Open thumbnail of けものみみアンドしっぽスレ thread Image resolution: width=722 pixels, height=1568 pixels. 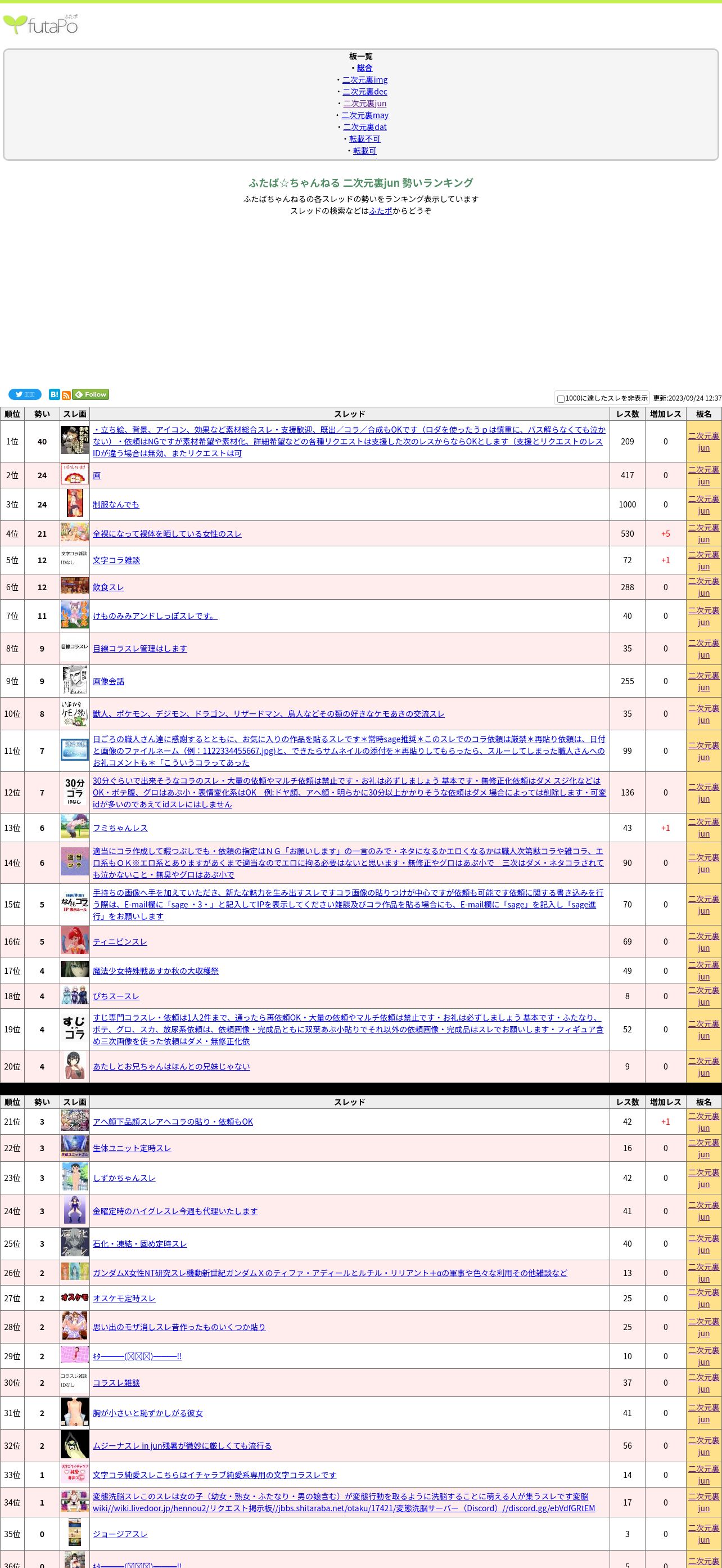(x=75, y=615)
